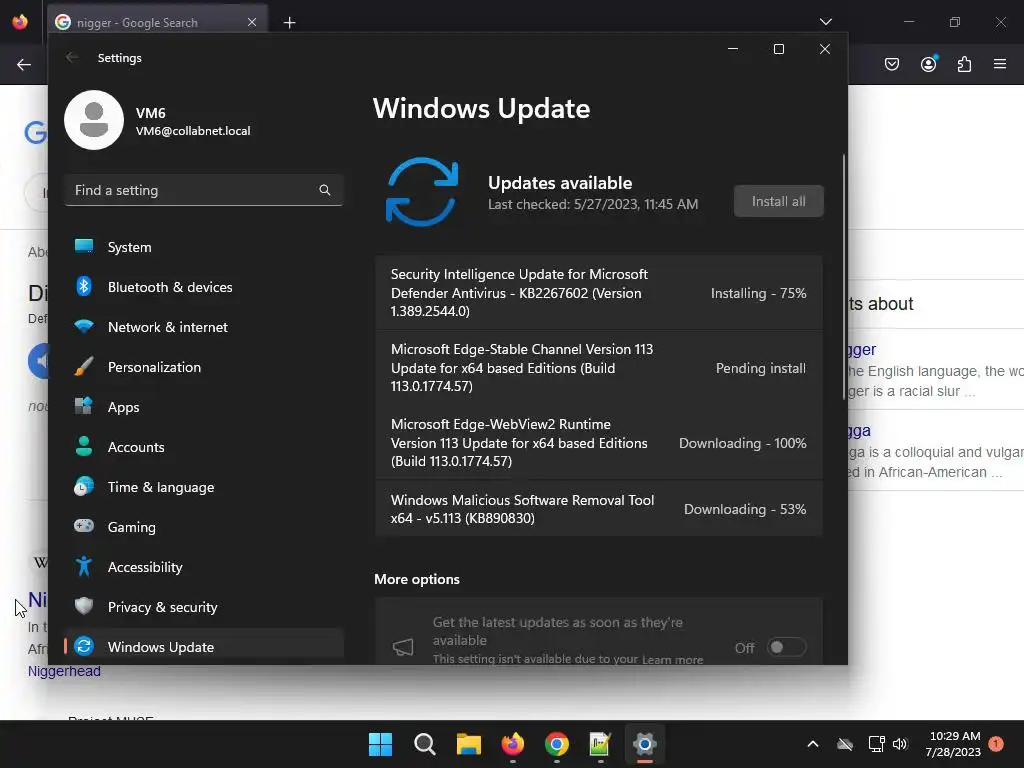Image resolution: width=1024 pixels, height=768 pixels.
Task: Open the Gaming settings category
Action: (204, 526)
